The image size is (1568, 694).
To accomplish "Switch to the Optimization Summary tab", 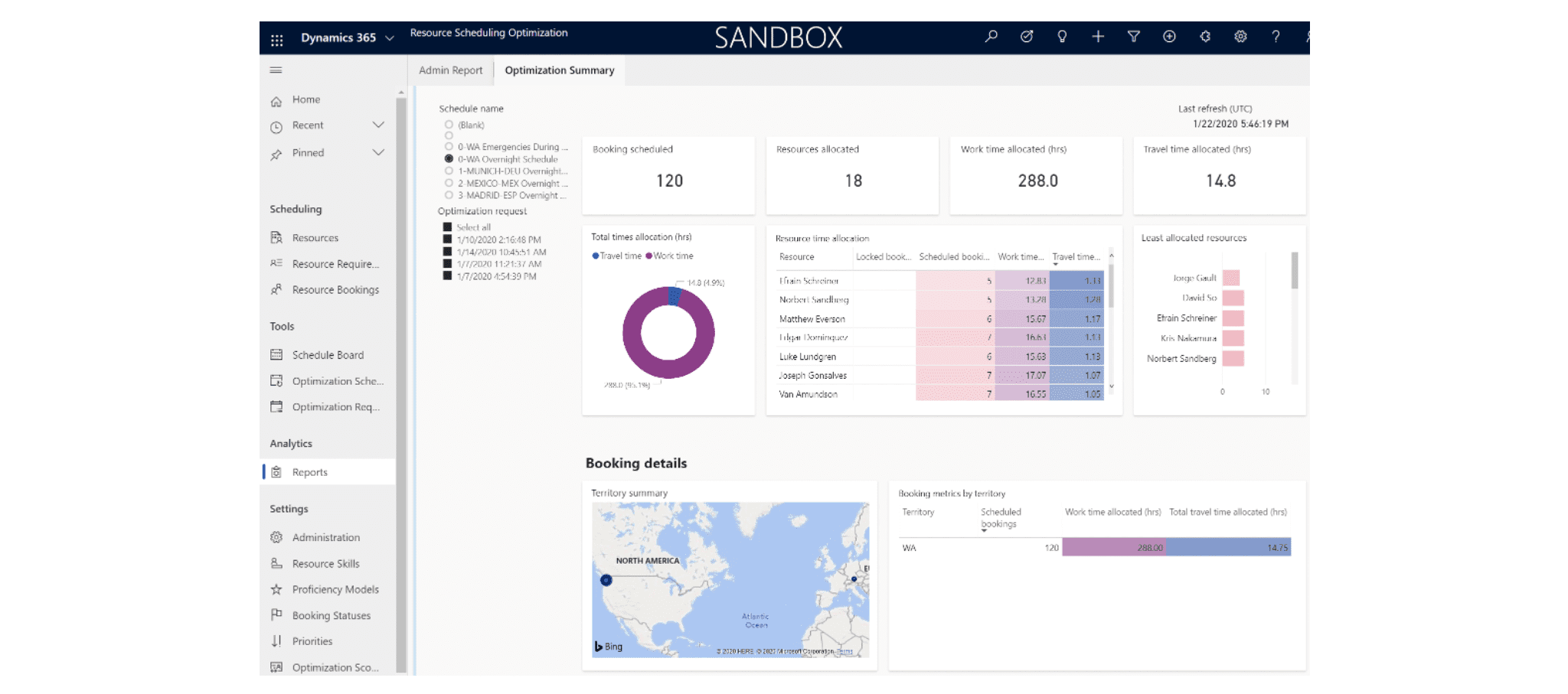I will pos(560,70).
